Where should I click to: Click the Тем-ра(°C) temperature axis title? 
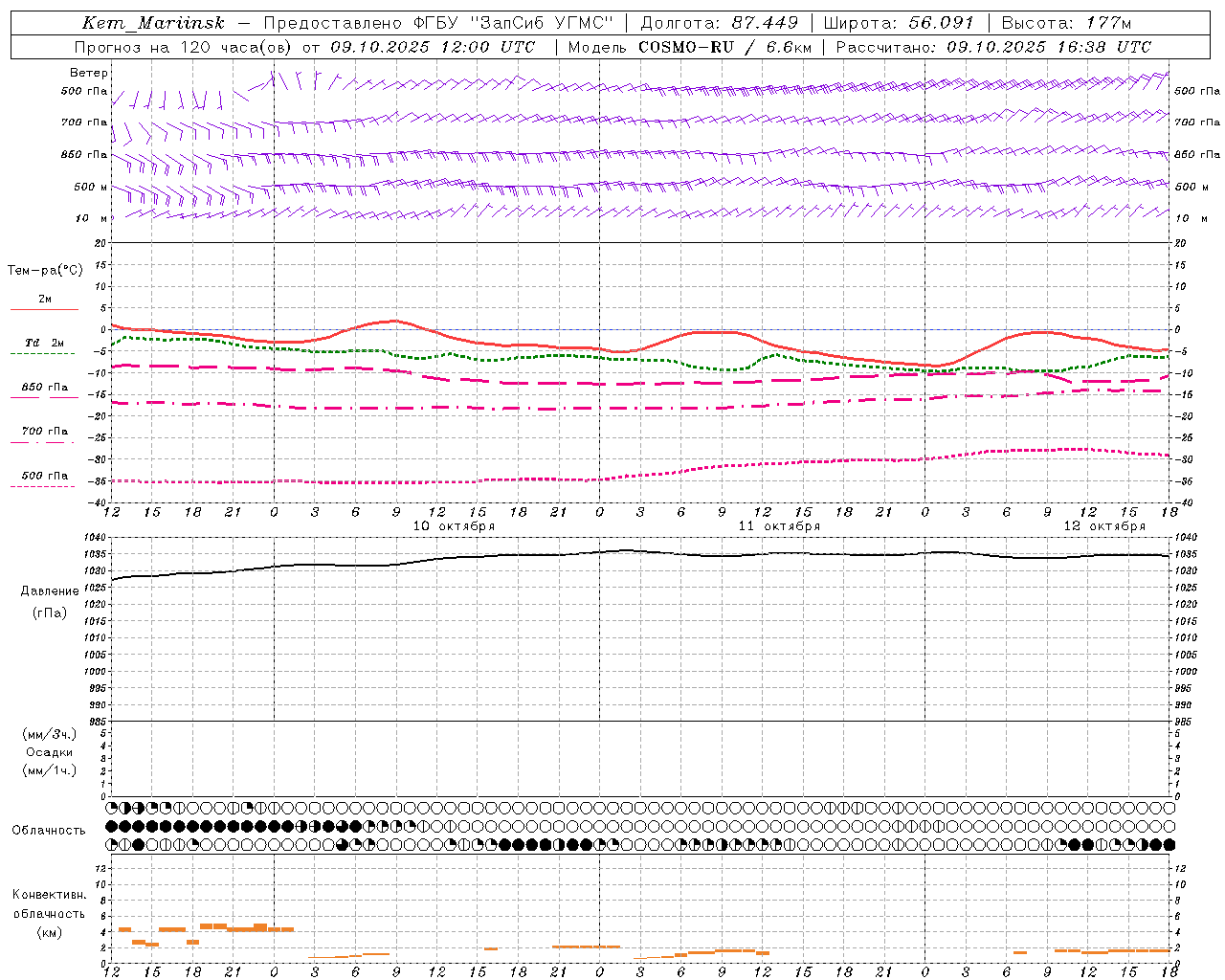(x=45, y=271)
